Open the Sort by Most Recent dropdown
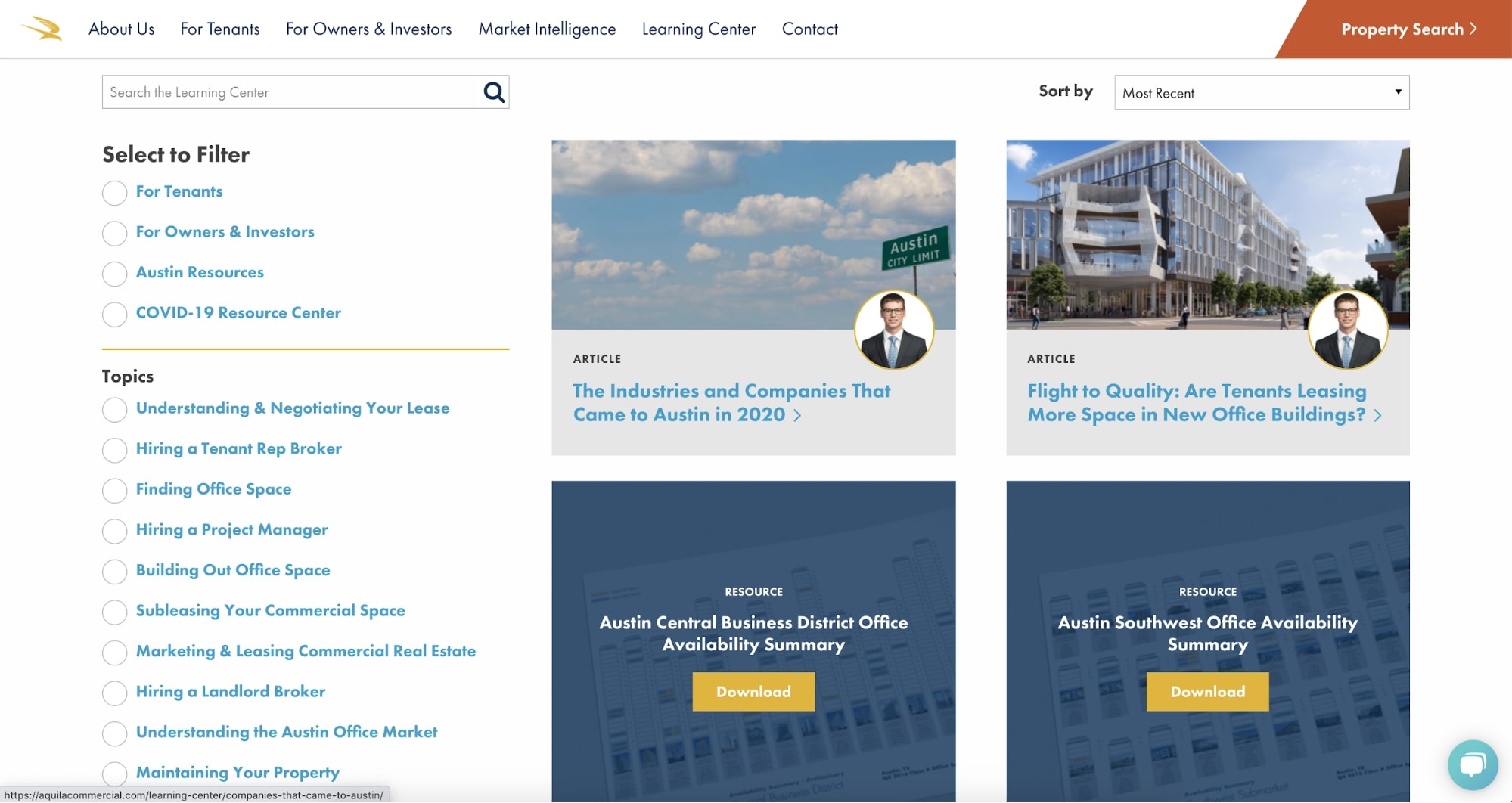 [1262, 92]
